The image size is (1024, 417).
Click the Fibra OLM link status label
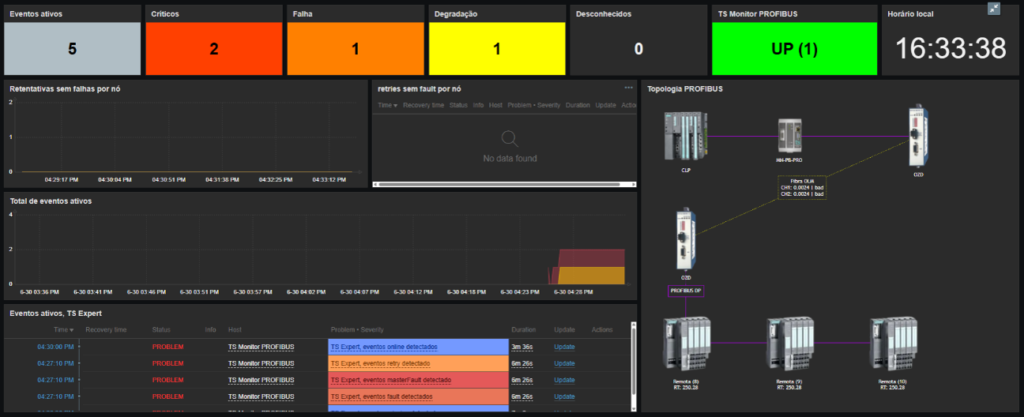click(x=803, y=188)
